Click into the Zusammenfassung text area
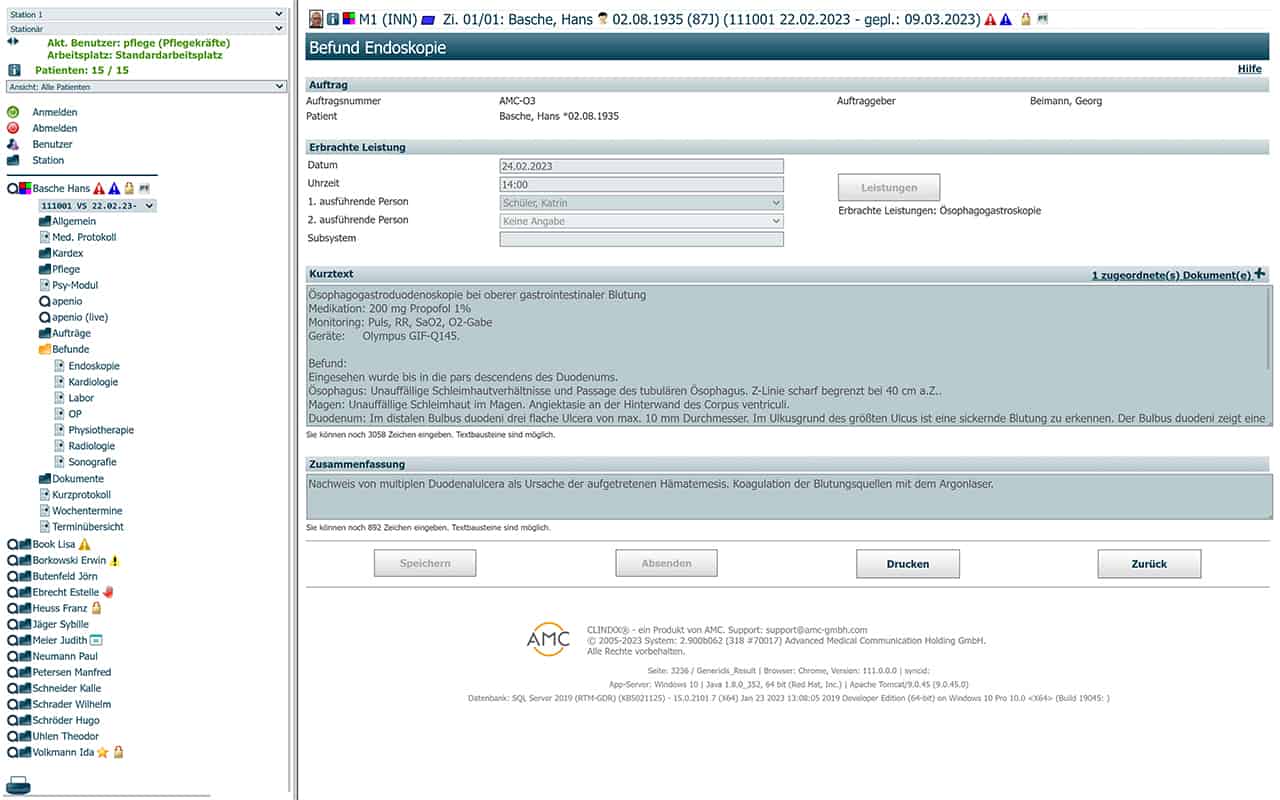 (790, 497)
